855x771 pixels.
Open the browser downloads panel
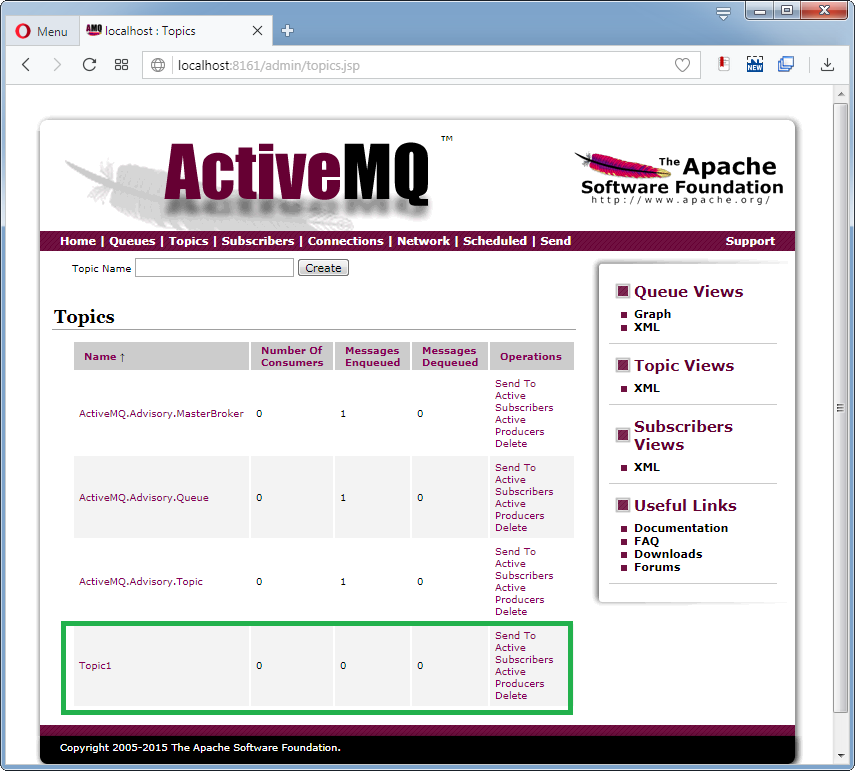(x=827, y=64)
